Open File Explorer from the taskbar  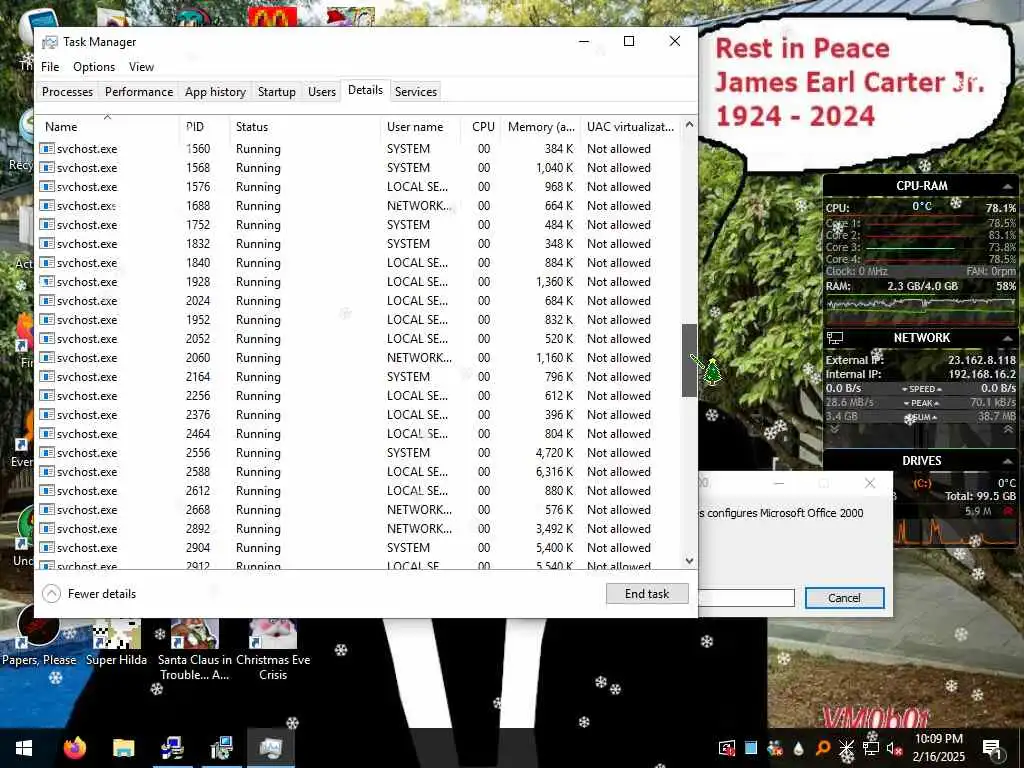(123, 748)
